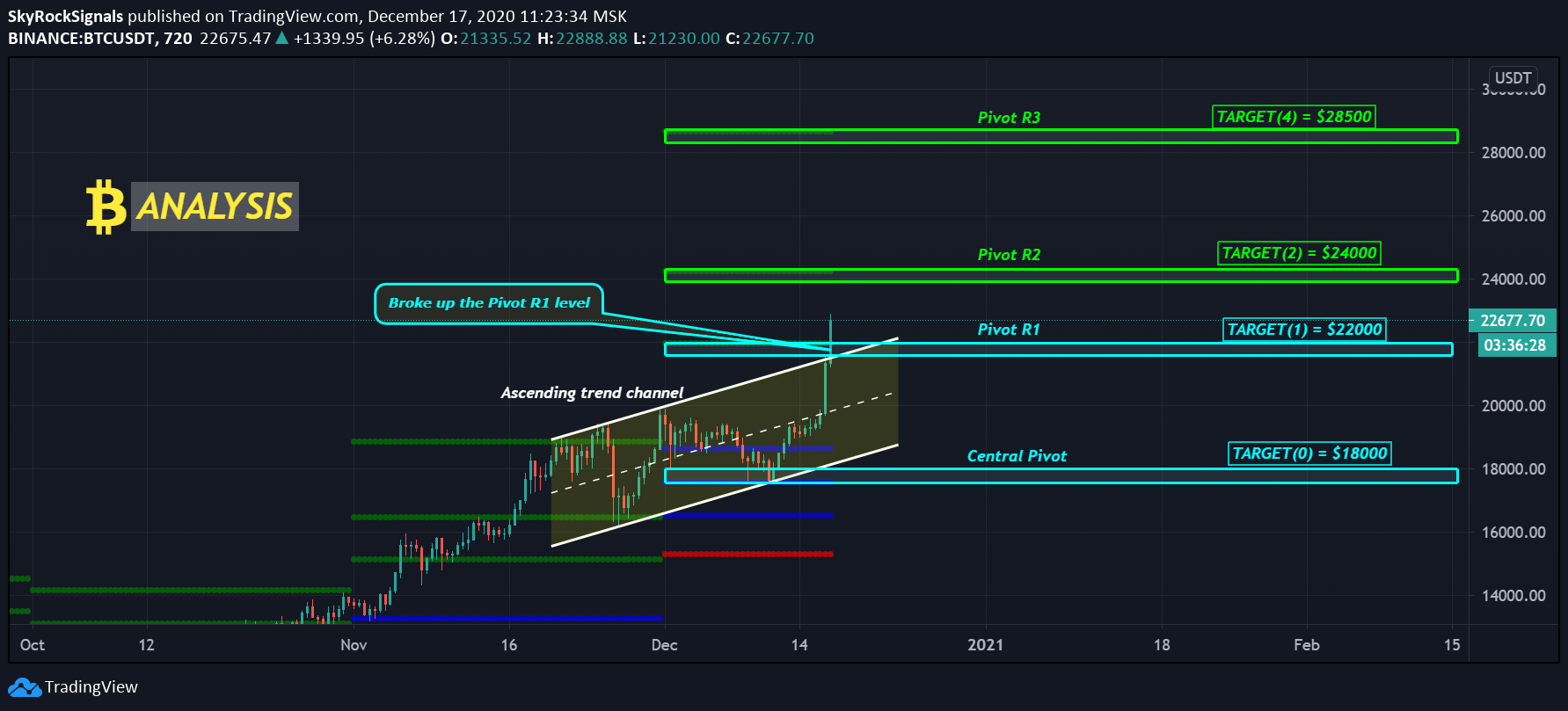Image resolution: width=1568 pixels, height=711 pixels.
Task: Click the TARGET(2) = $24000 label
Action: click(x=1299, y=253)
